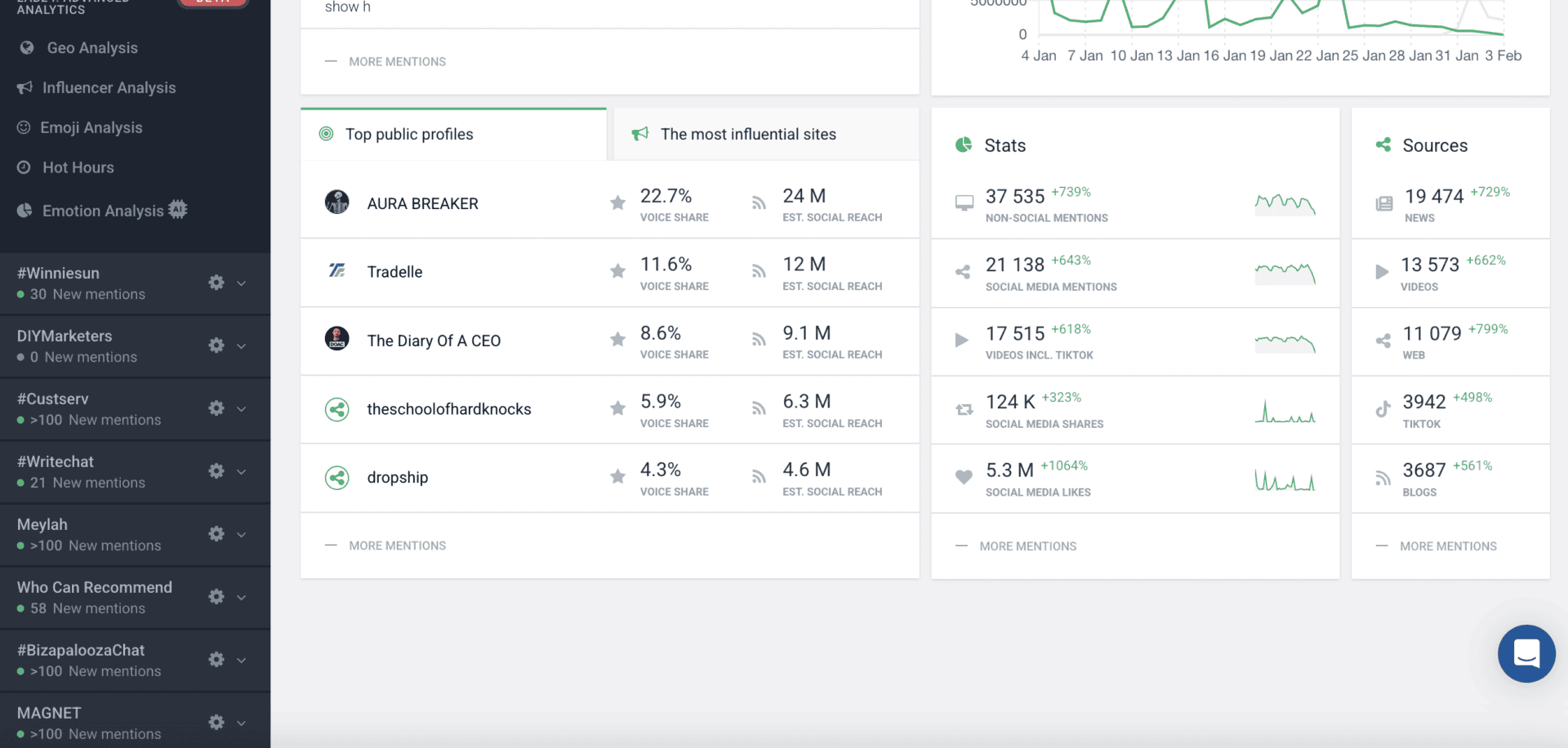1568x748 pixels.
Task: Toggle the star next to Tradelle's voice share
Action: (x=617, y=272)
